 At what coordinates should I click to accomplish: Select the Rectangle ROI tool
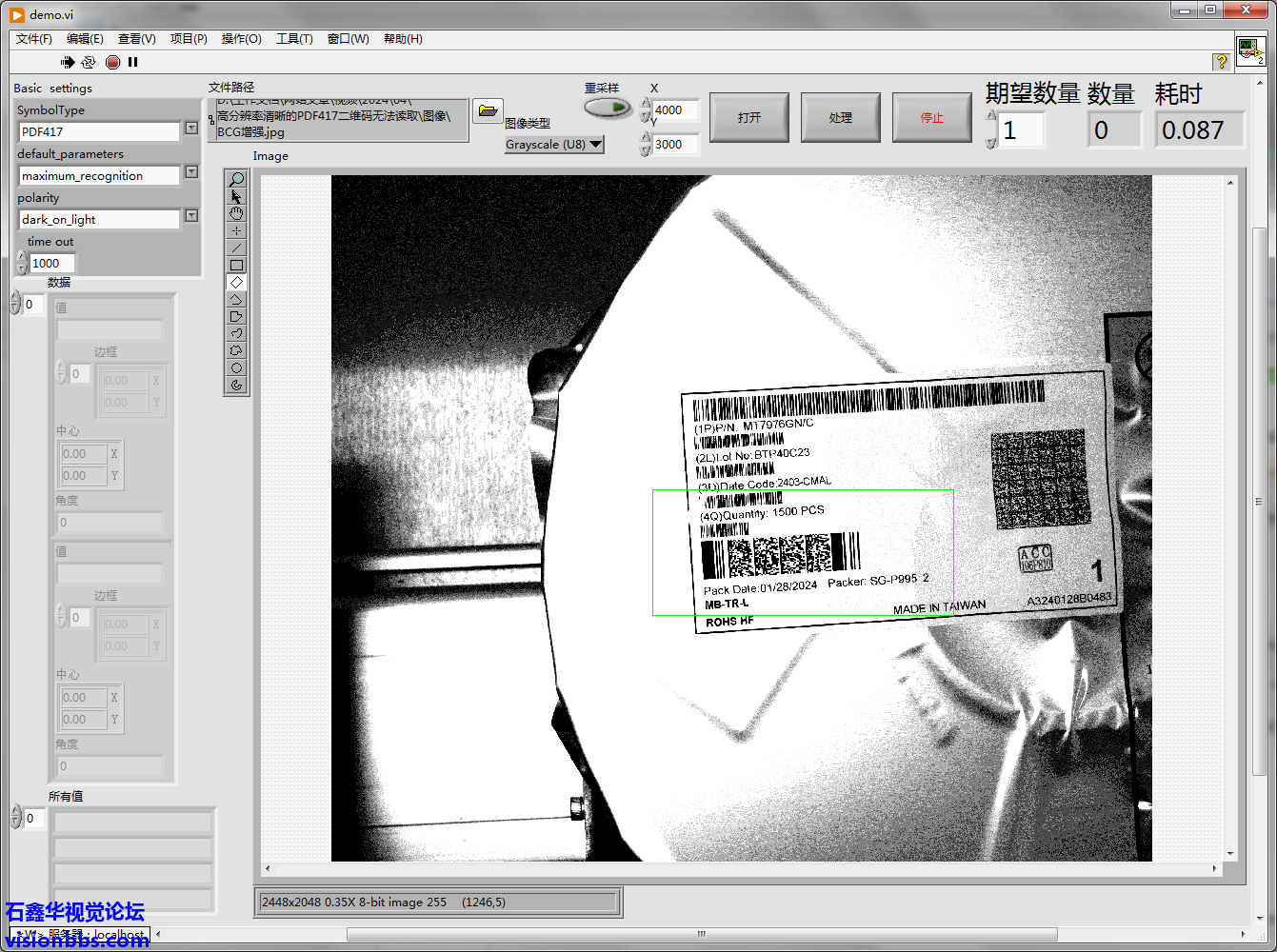pyautogui.click(x=236, y=265)
